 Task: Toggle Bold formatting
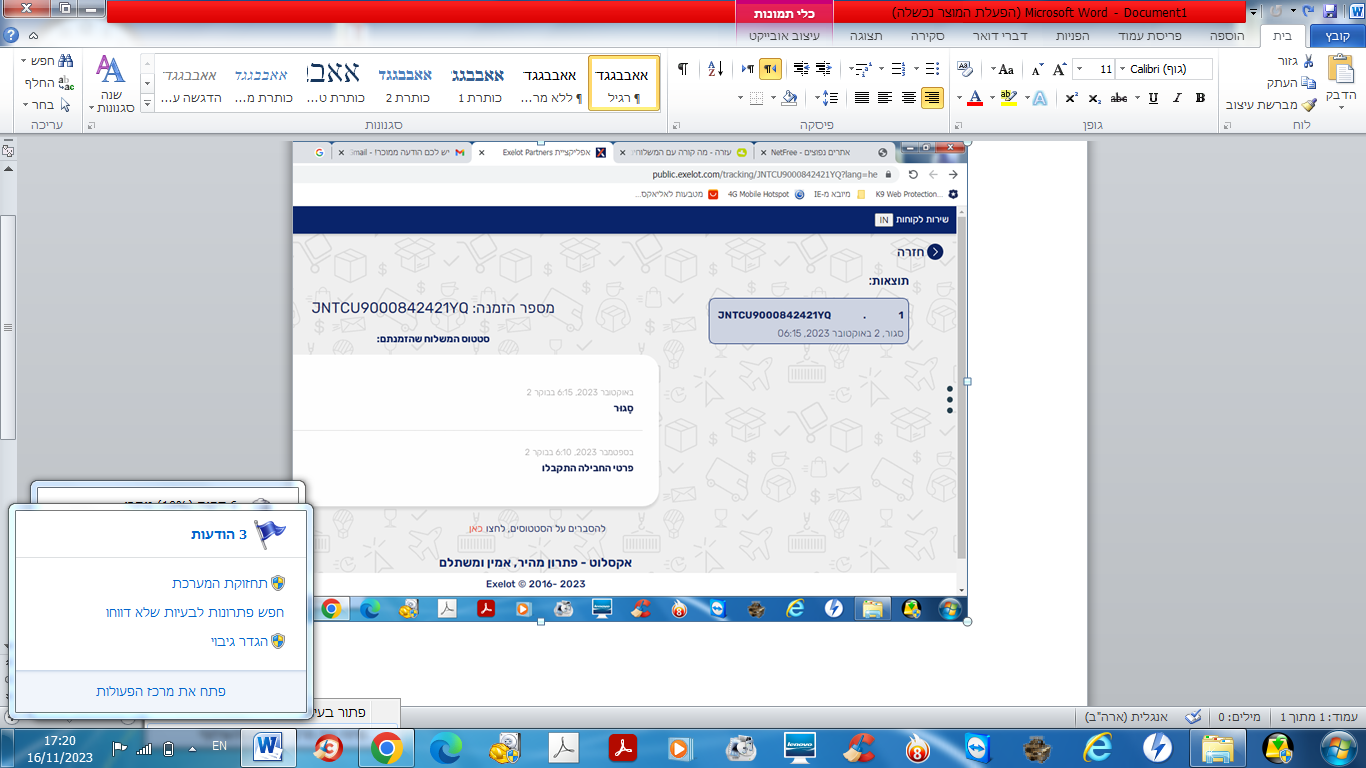[1200, 98]
